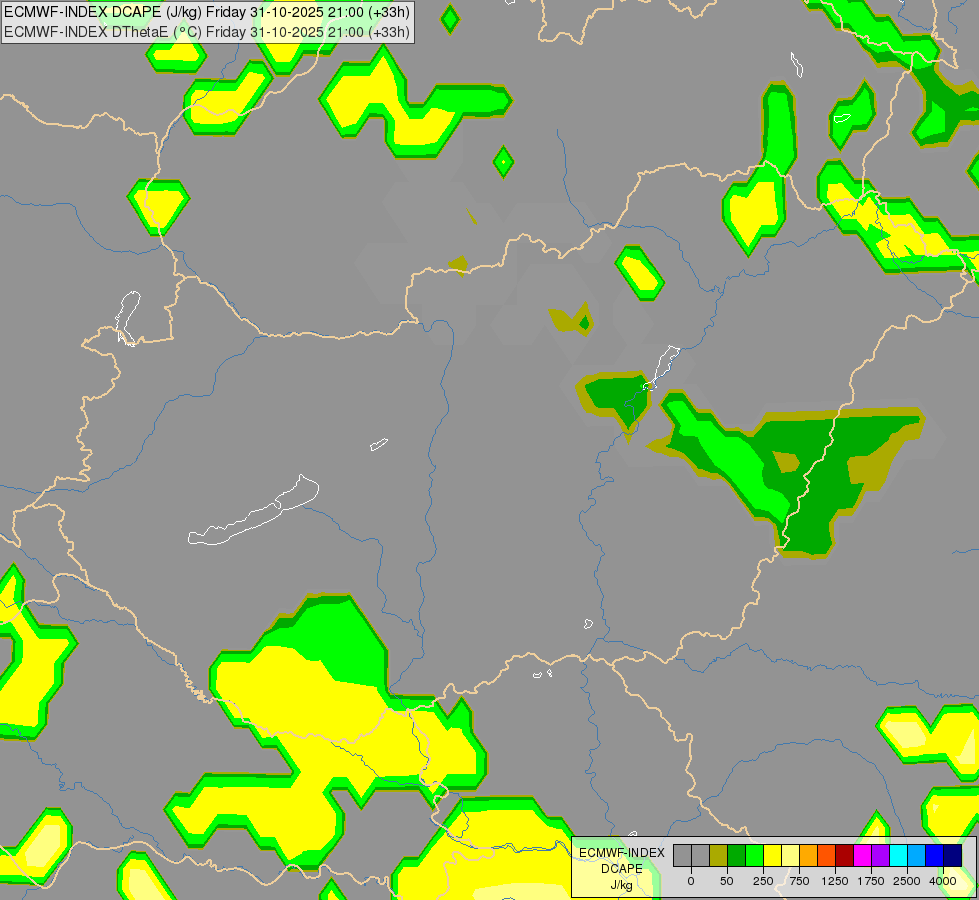Click the legend value 250

click(763, 881)
